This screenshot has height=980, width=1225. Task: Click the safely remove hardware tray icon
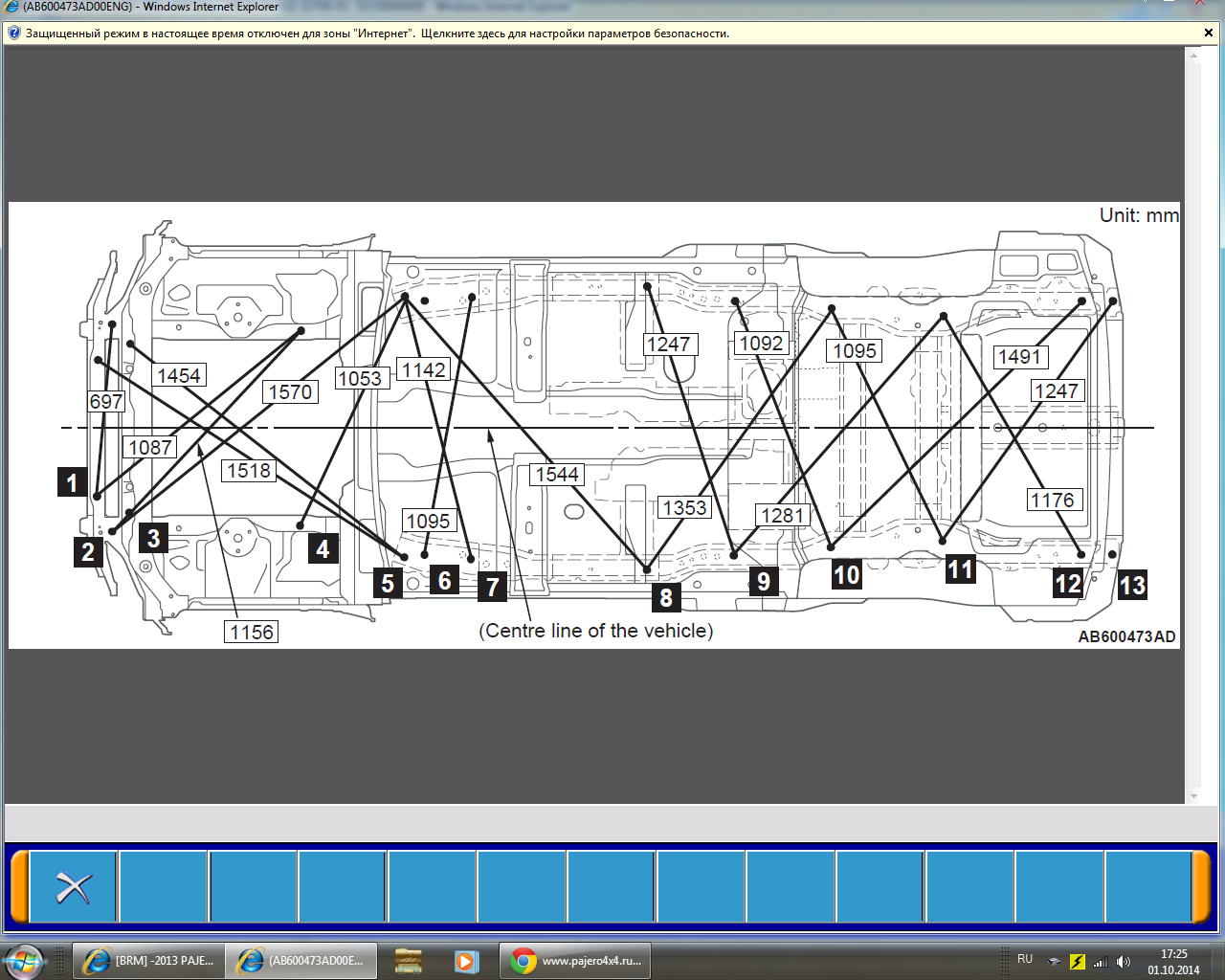click(x=1054, y=962)
